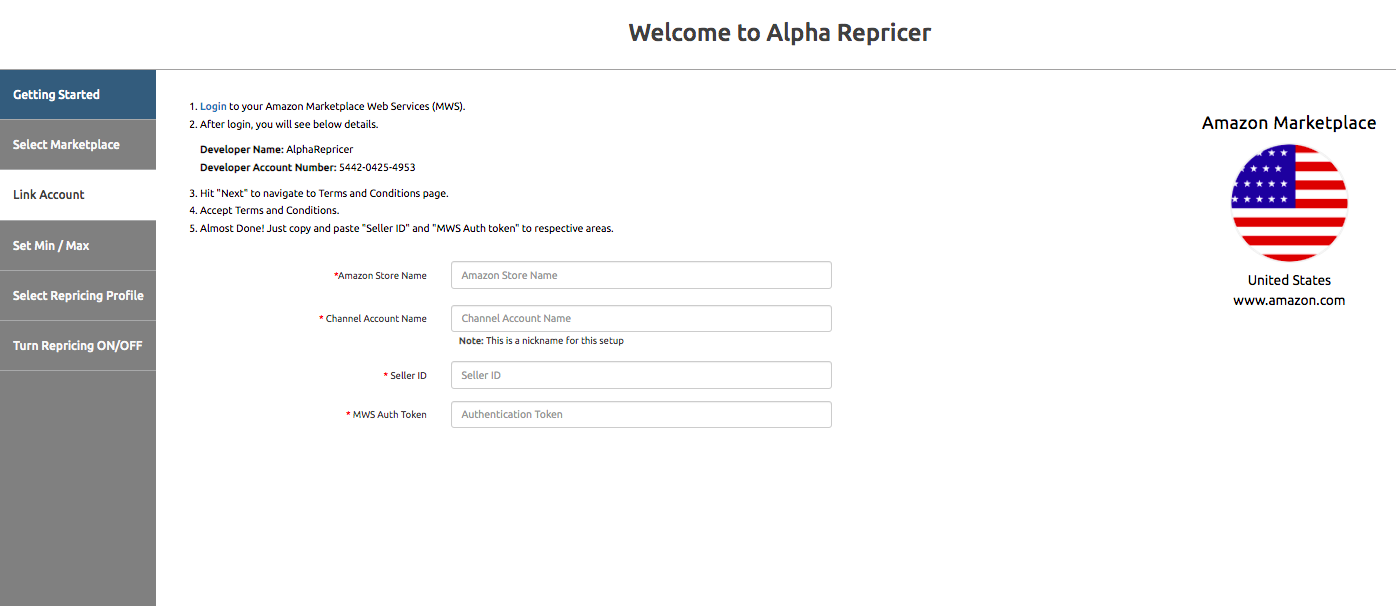
Task: Click the Seller ID label
Action: [x=405, y=376]
